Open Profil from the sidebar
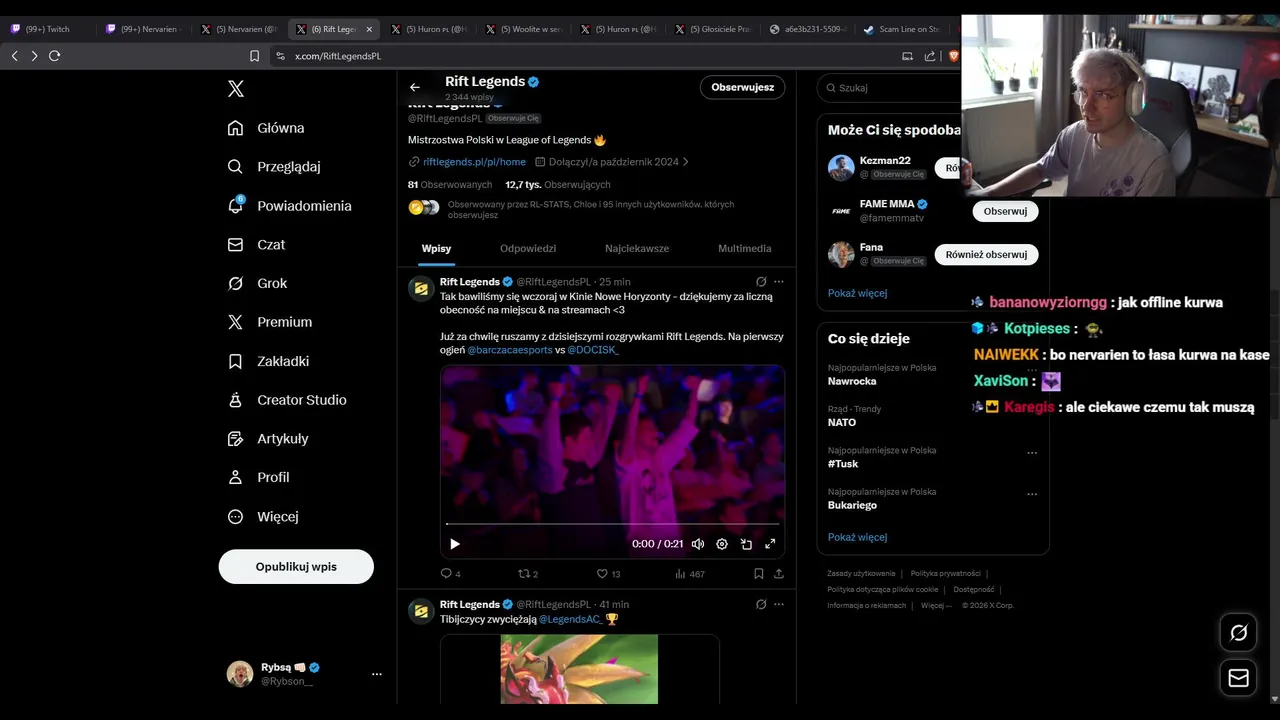This screenshot has height=720, width=1280. [x=258, y=477]
